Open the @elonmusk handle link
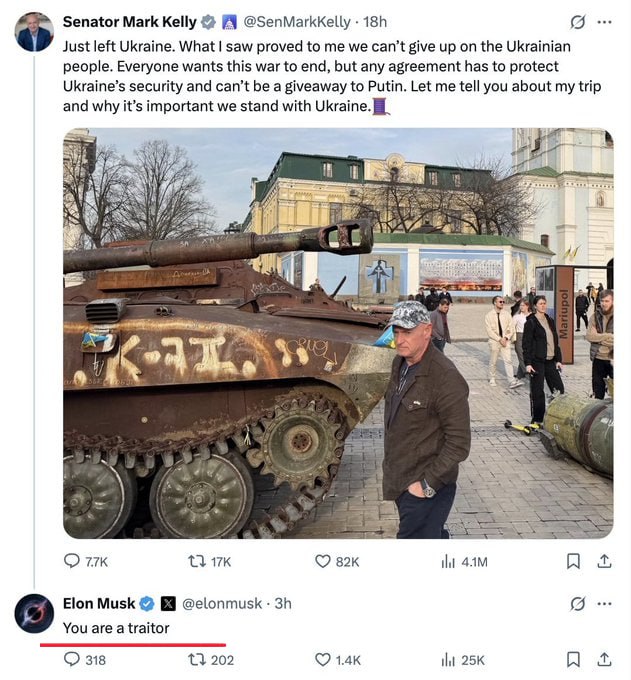631x680 pixels. [x=222, y=603]
